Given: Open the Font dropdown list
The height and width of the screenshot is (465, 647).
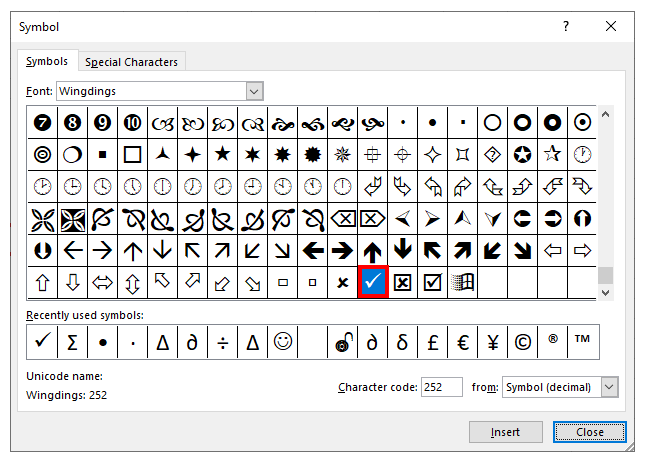Looking at the screenshot, I should (254, 91).
